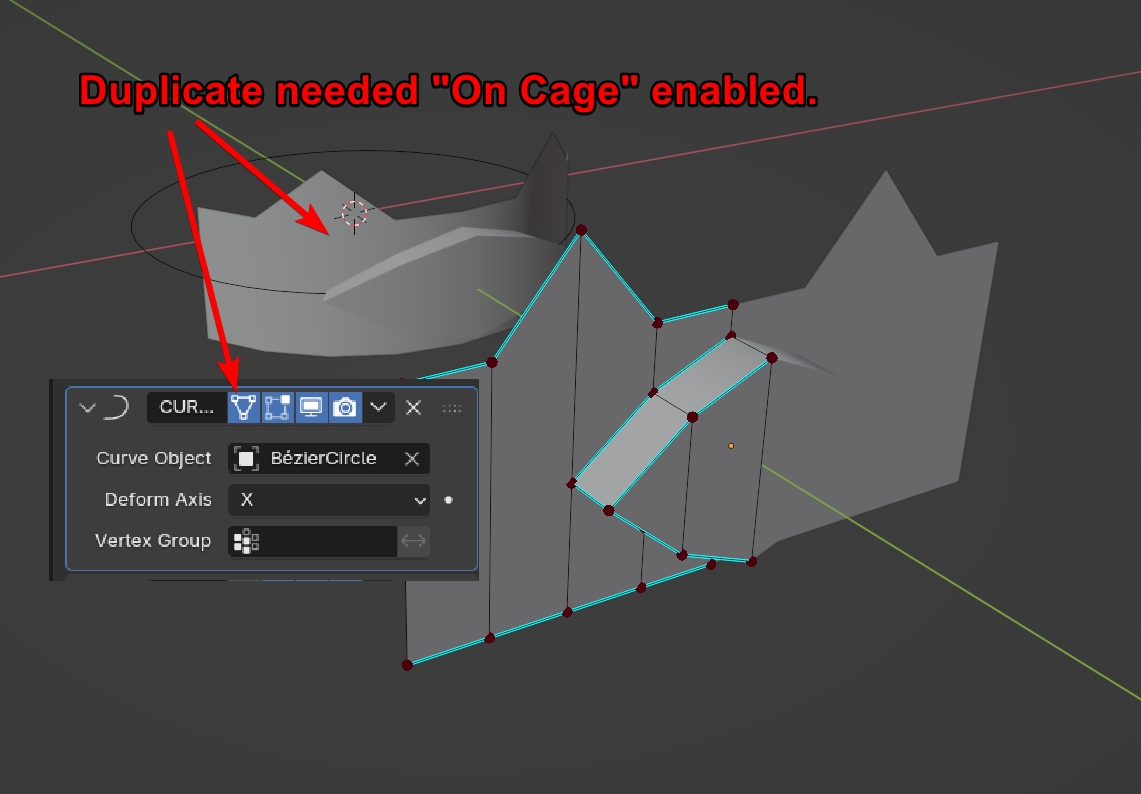Toggle the Edit Mode display button

[x=277, y=408]
